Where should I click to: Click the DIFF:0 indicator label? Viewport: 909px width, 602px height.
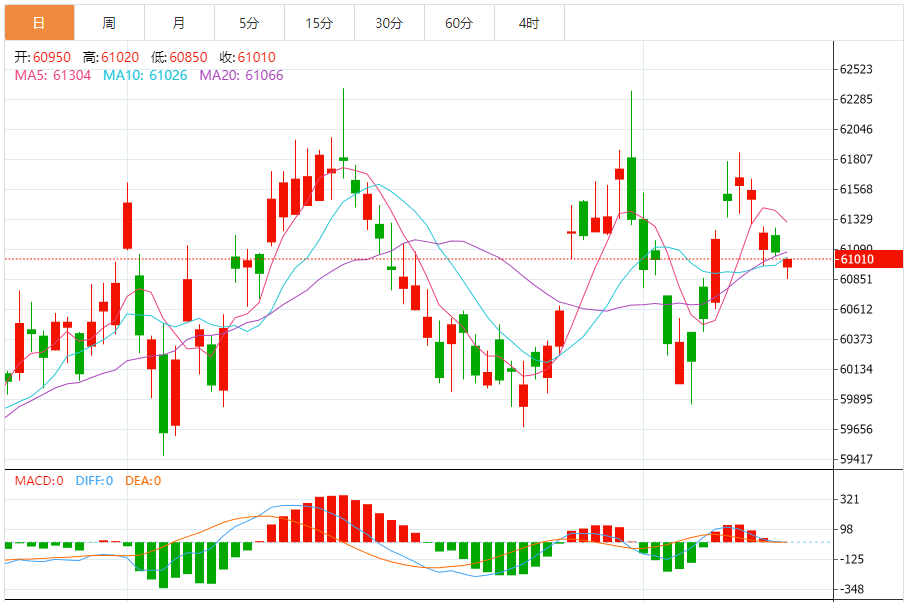pos(94,481)
